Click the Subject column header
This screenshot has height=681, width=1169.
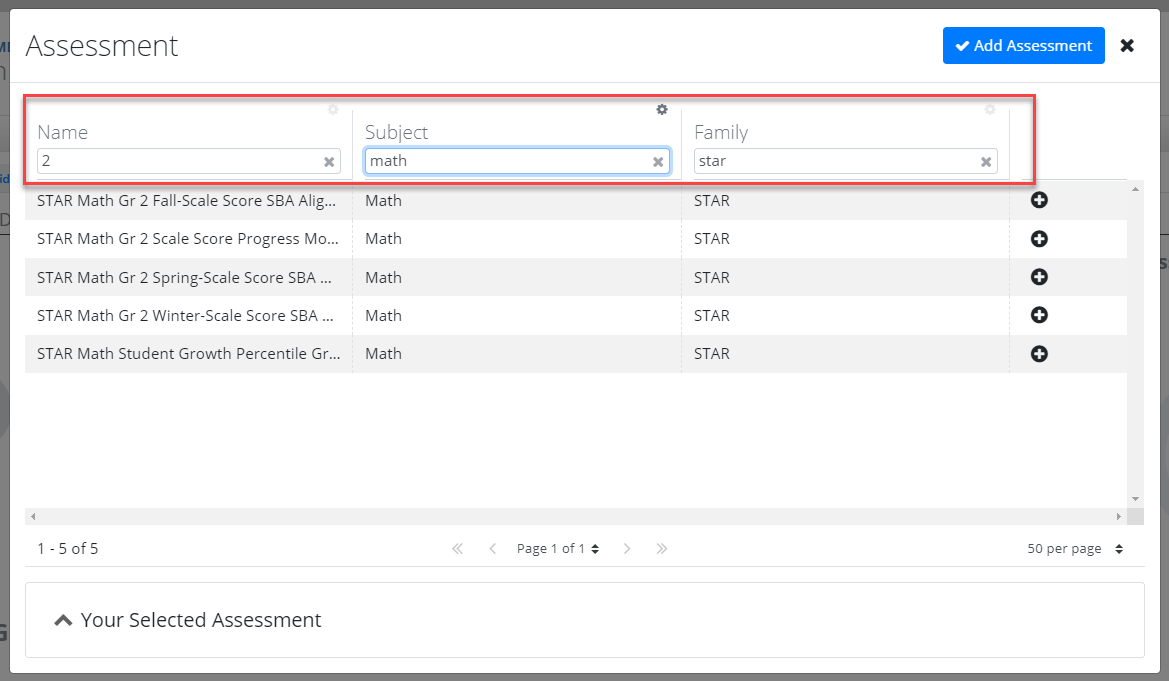(397, 132)
